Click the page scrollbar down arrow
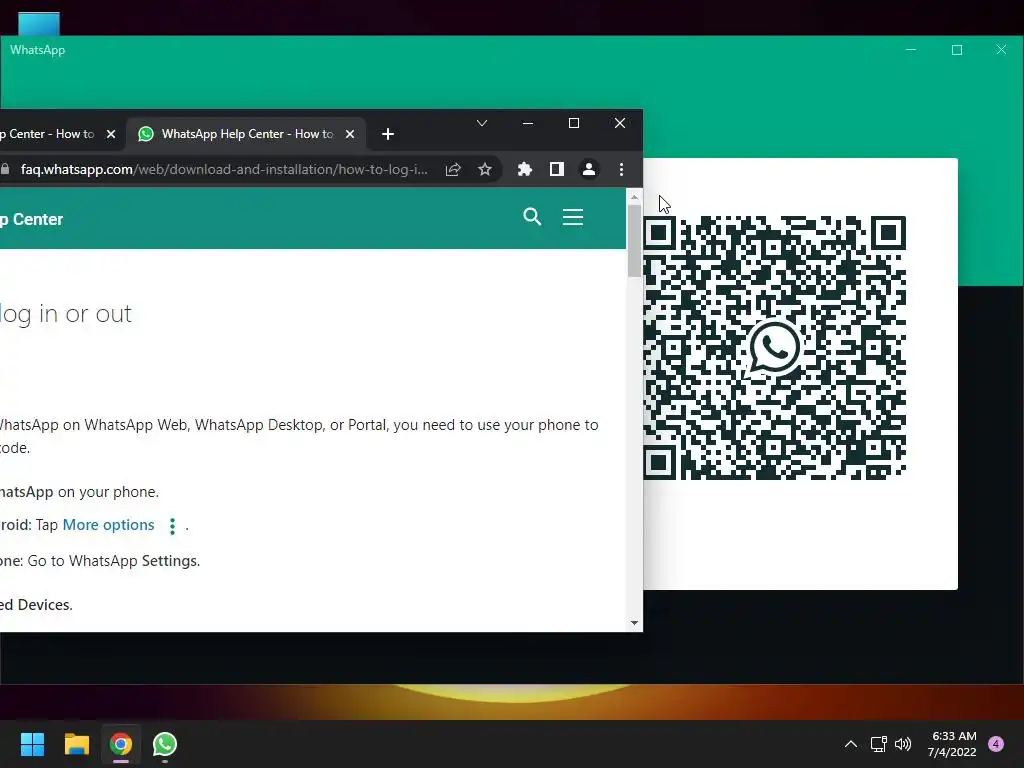 click(634, 623)
